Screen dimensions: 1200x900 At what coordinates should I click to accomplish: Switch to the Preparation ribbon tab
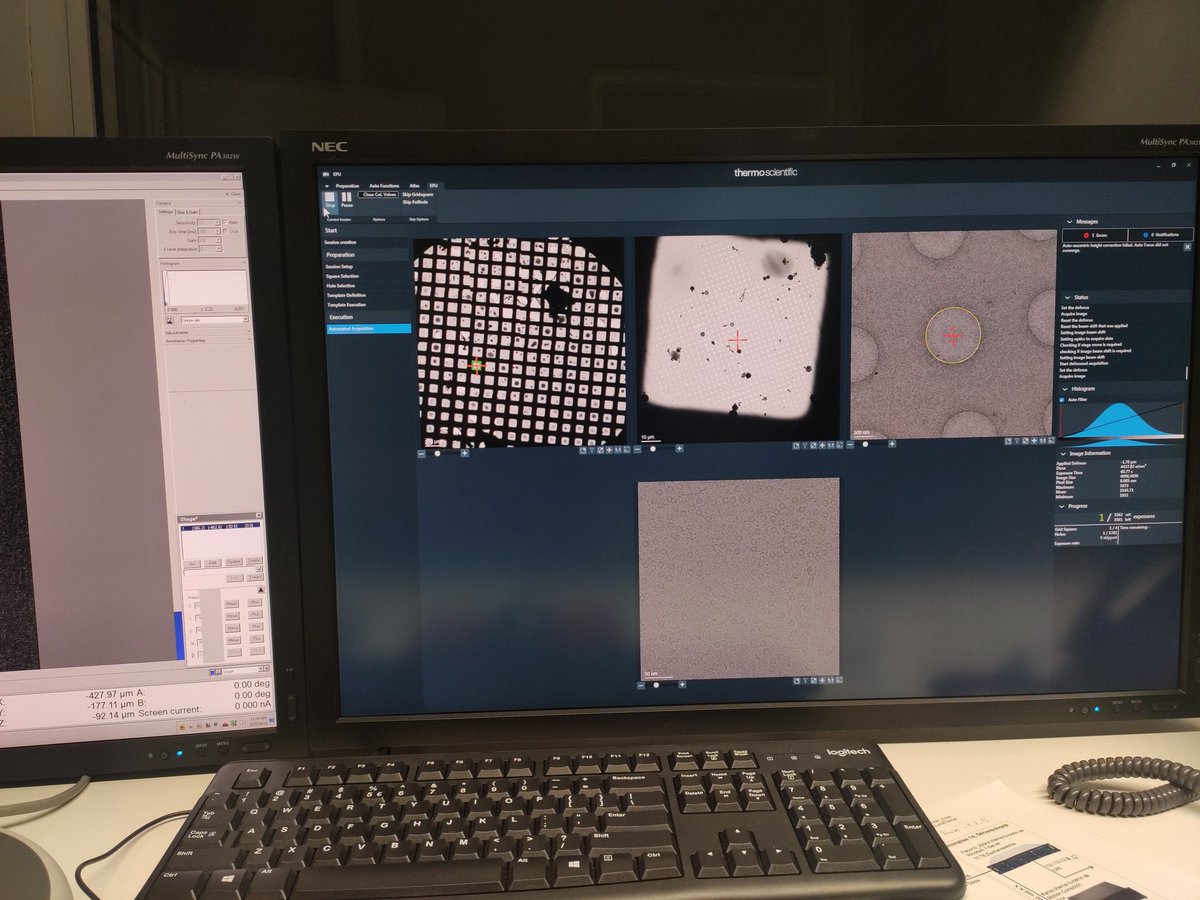tap(347, 185)
